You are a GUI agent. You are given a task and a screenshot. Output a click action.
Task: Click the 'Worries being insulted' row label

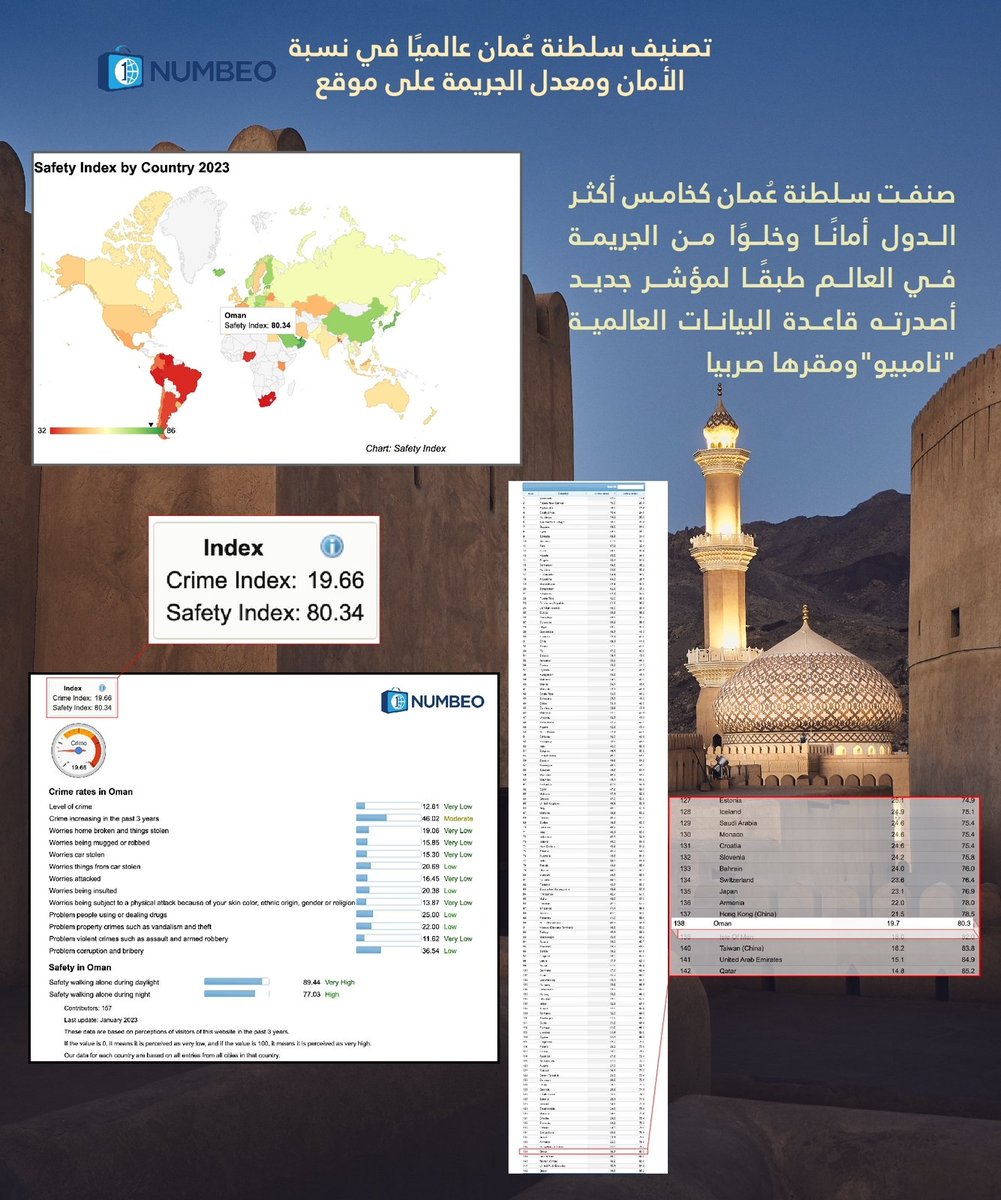85,891
